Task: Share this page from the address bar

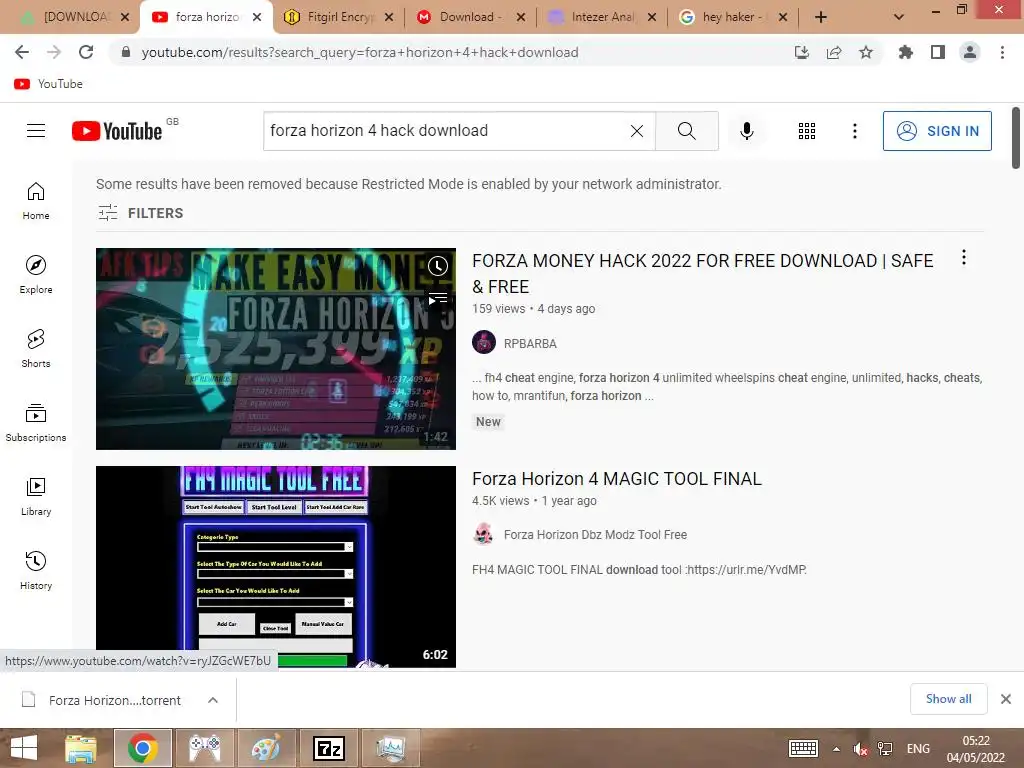Action: point(833,52)
